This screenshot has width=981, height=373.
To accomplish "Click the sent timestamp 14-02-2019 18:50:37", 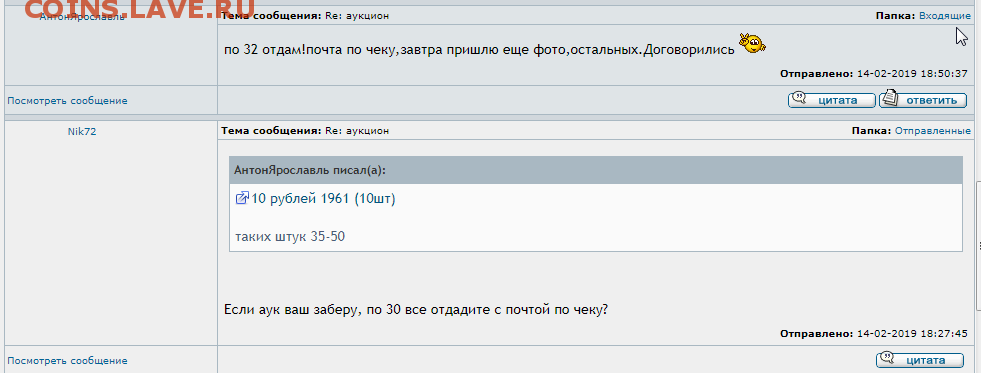I will 912,73.
